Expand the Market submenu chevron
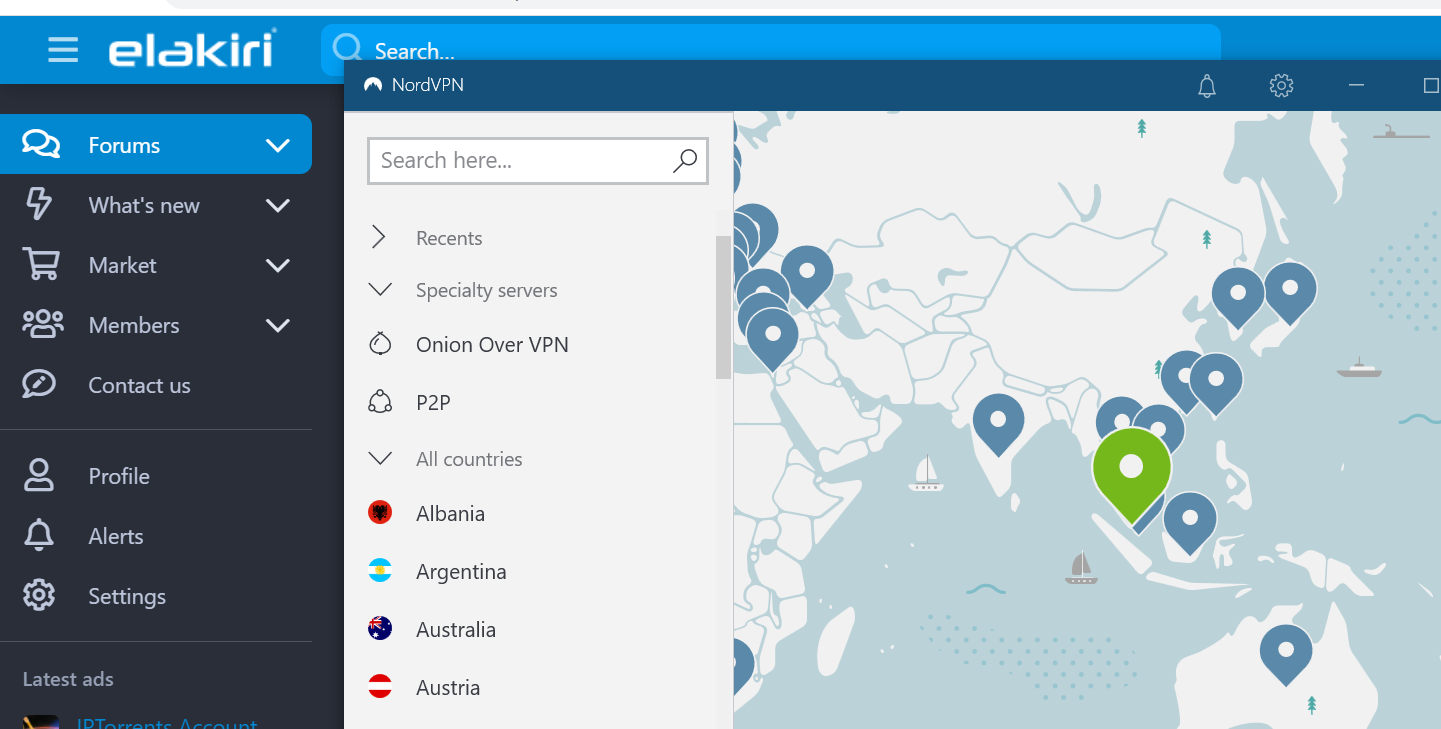Viewport: 1441px width, 729px height. [278, 265]
